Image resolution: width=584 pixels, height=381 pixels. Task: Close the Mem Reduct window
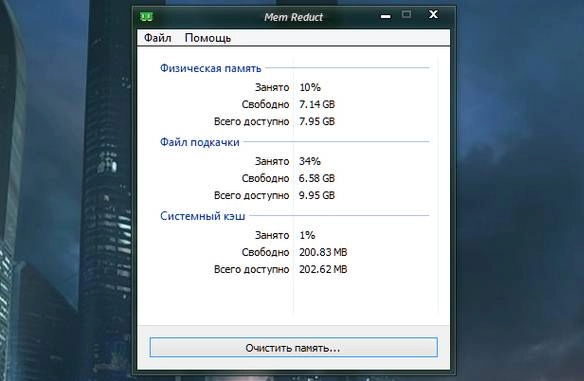433,15
